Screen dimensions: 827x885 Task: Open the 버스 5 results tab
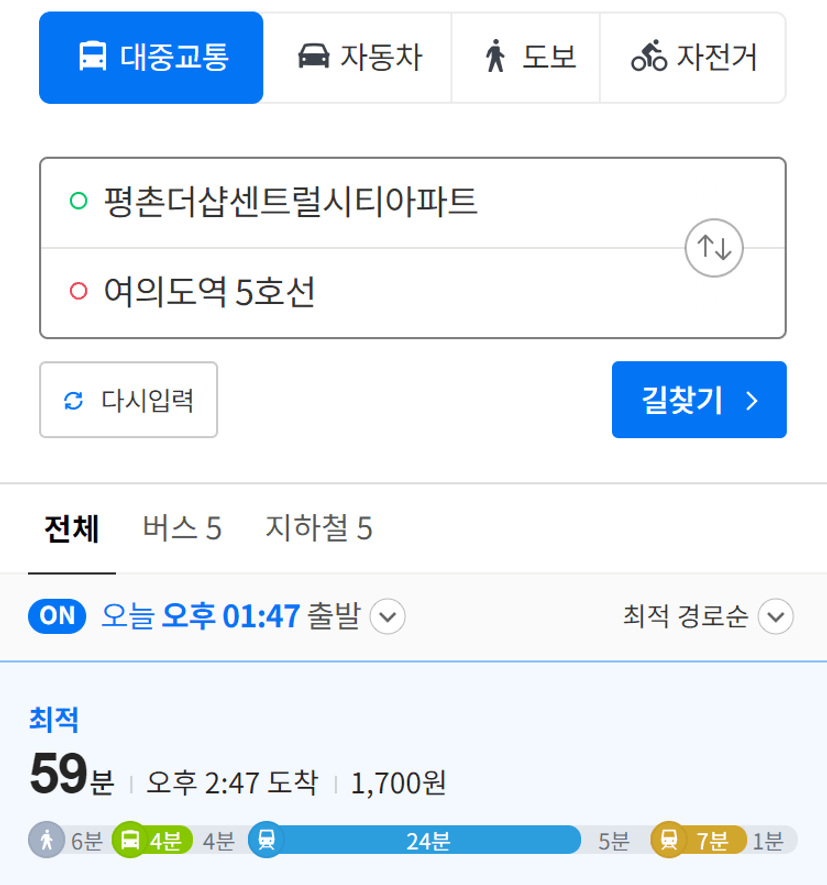coord(182,529)
